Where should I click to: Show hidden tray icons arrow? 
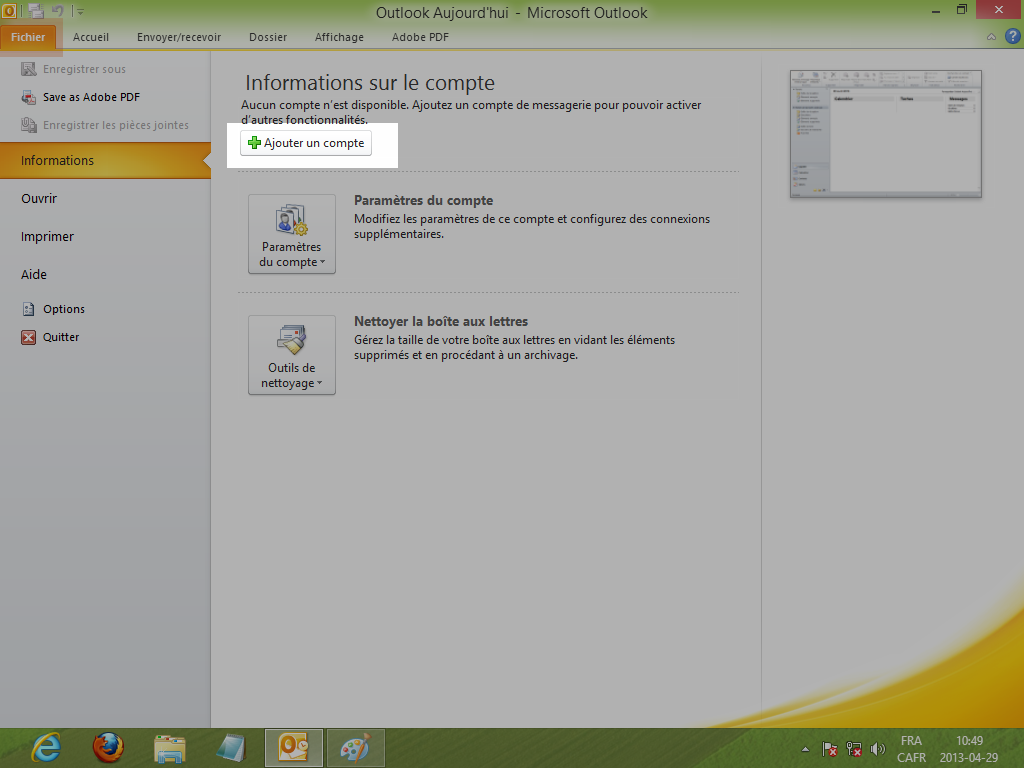[x=805, y=749]
